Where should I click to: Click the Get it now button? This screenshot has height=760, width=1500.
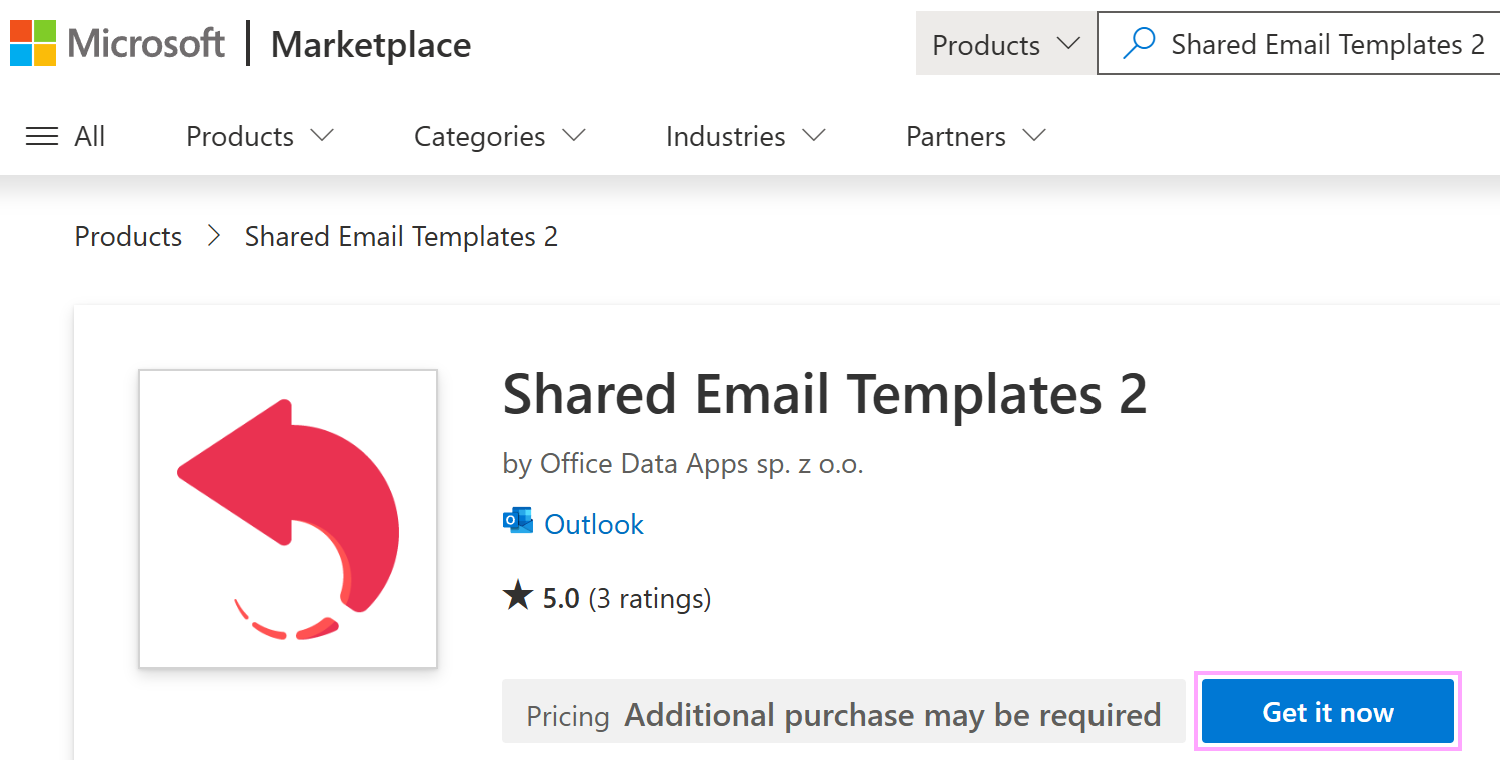pyautogui.click(x=1327, y=712)
